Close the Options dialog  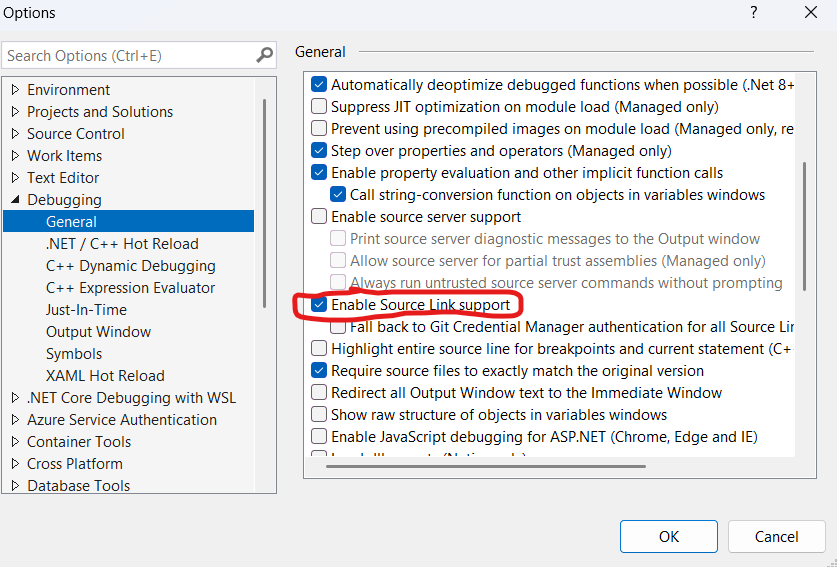point(811,12)
